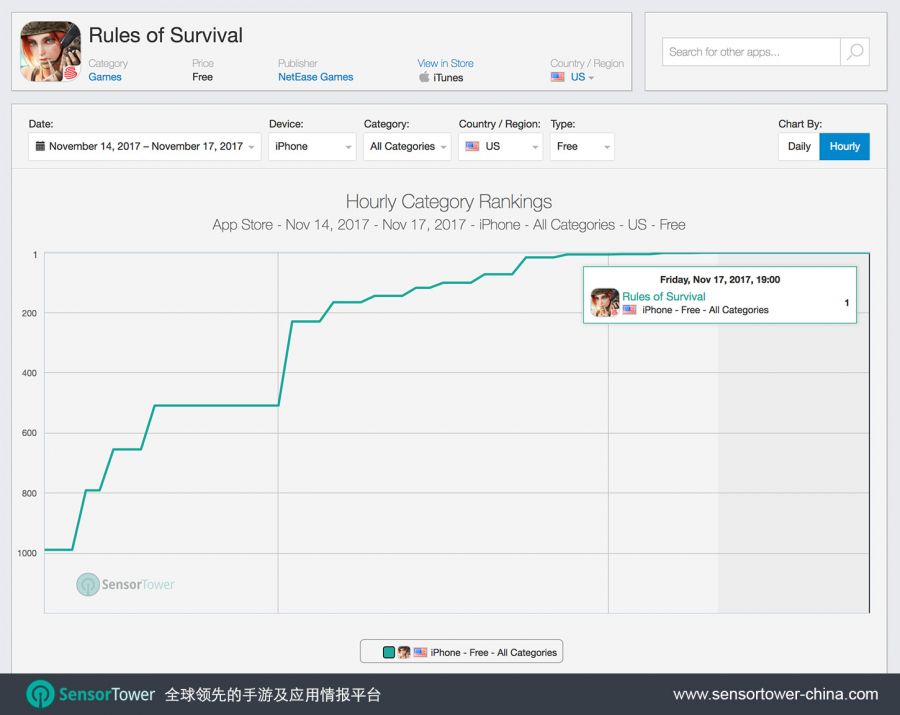
Task: Click the US flag in the chart tooltip
Action: [x=630, y=310]
